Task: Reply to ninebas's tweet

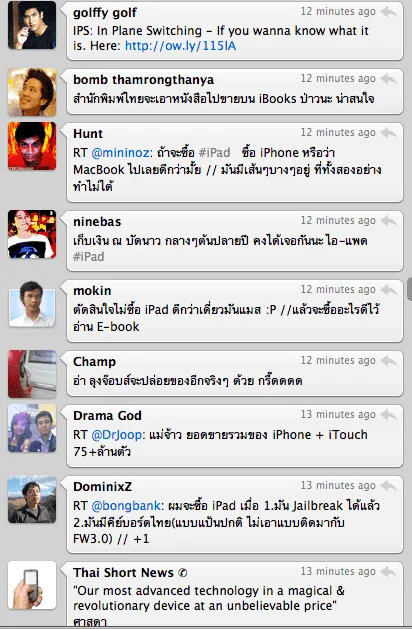Action: point(389,221)
